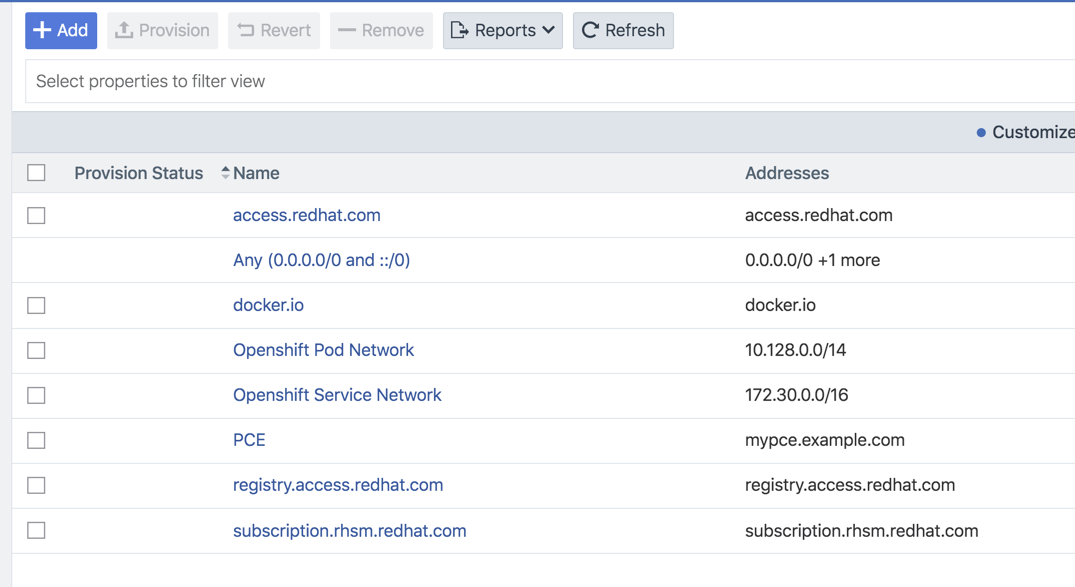
Task: Open the Customize view options
Action: (1030, 131)
